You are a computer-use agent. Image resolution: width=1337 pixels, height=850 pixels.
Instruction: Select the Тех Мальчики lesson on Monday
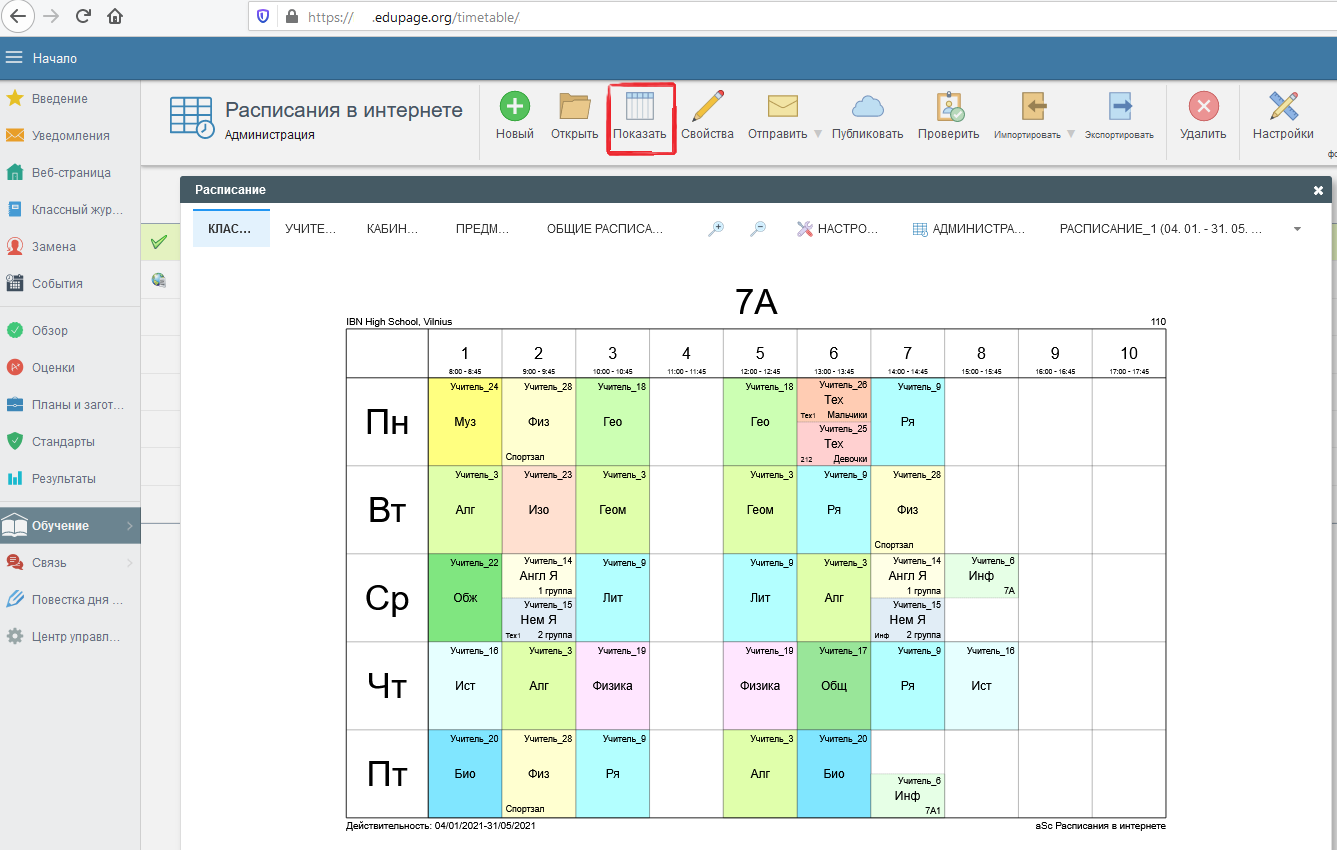click(x=834, y=400)
